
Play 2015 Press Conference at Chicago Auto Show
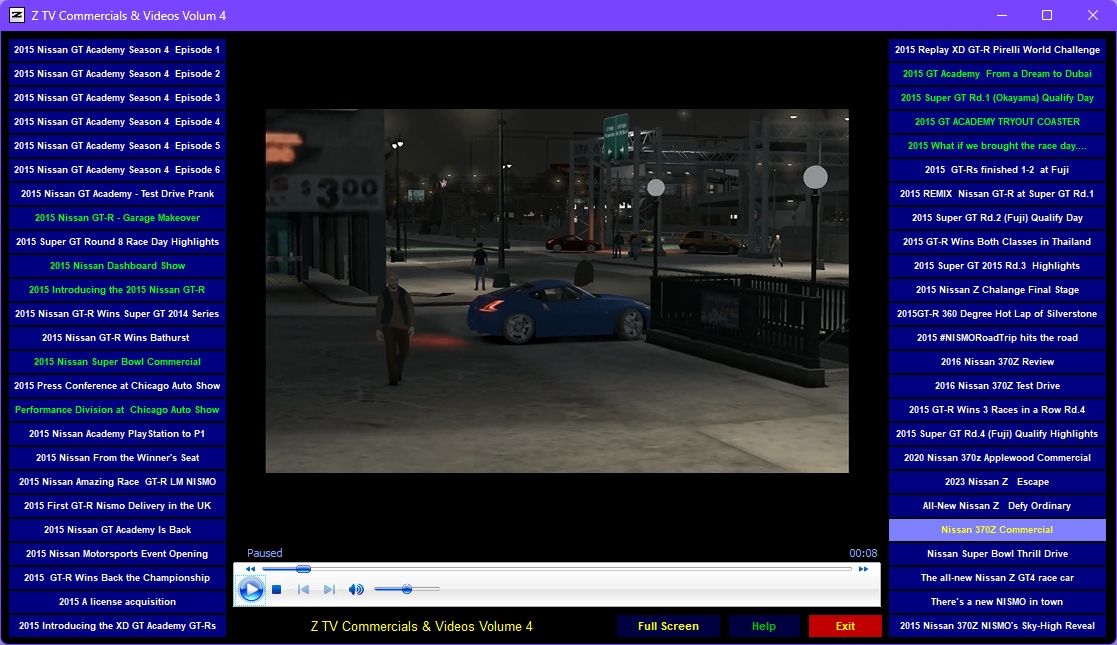click(118, 386)
